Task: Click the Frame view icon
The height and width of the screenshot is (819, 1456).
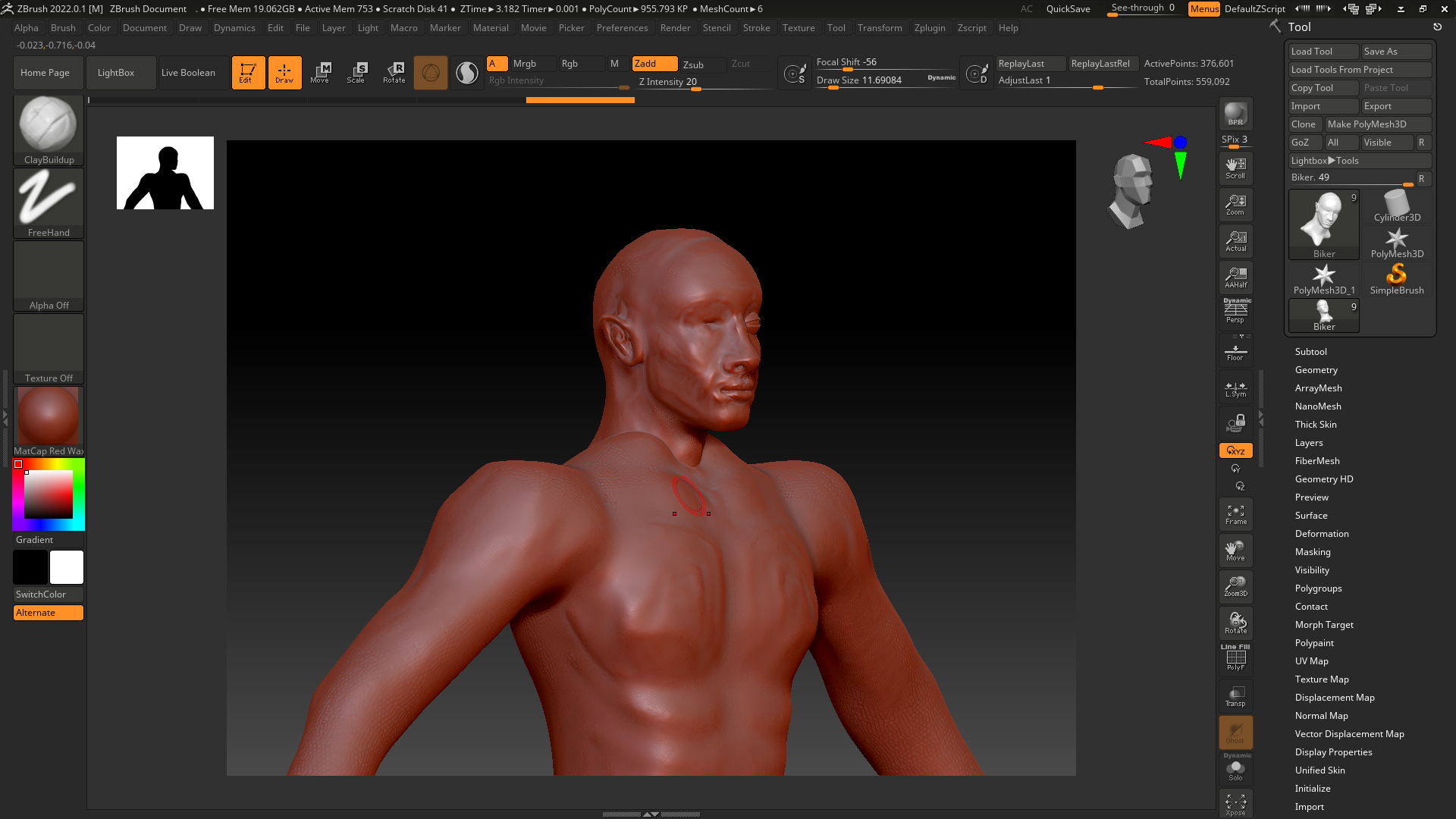Action: (x=1235, y=514)
